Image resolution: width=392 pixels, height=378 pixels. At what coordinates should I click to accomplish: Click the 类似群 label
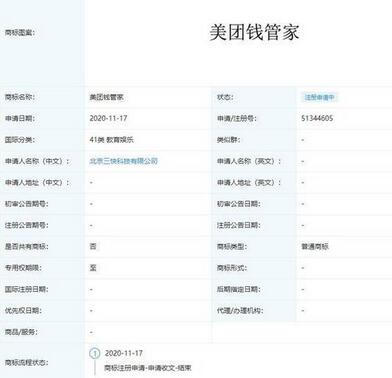229,140
